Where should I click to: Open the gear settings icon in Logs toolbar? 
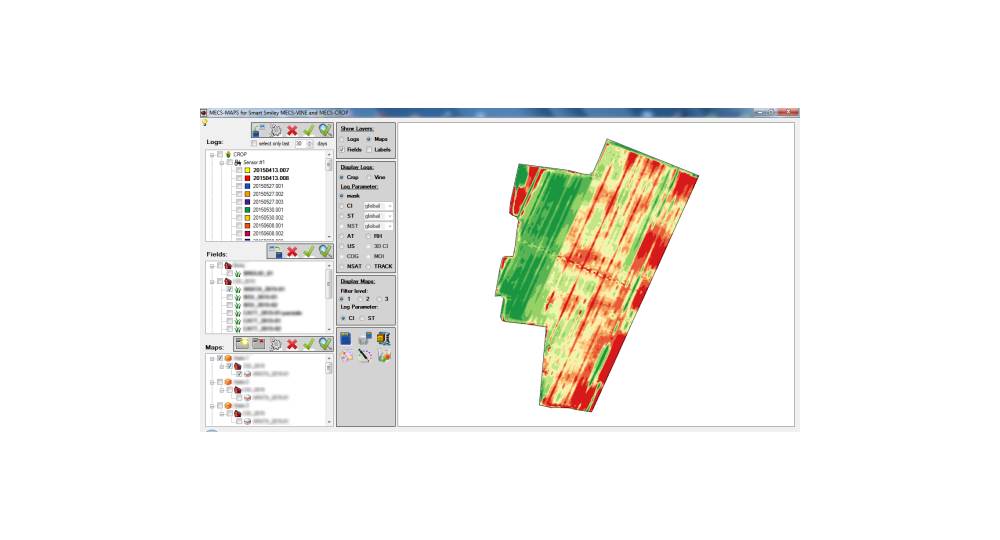(x=276, y=130)
